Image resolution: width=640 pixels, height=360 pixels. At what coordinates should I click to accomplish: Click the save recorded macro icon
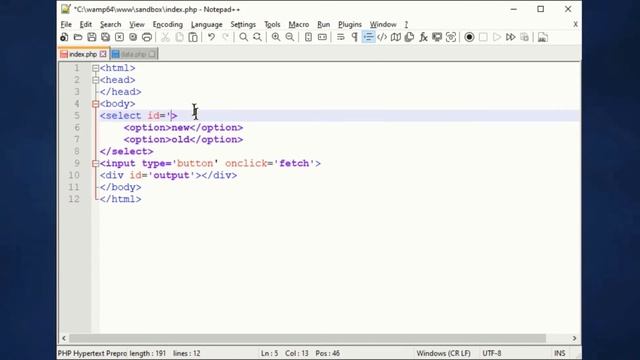pyautogui.click(x=524, y=37)
